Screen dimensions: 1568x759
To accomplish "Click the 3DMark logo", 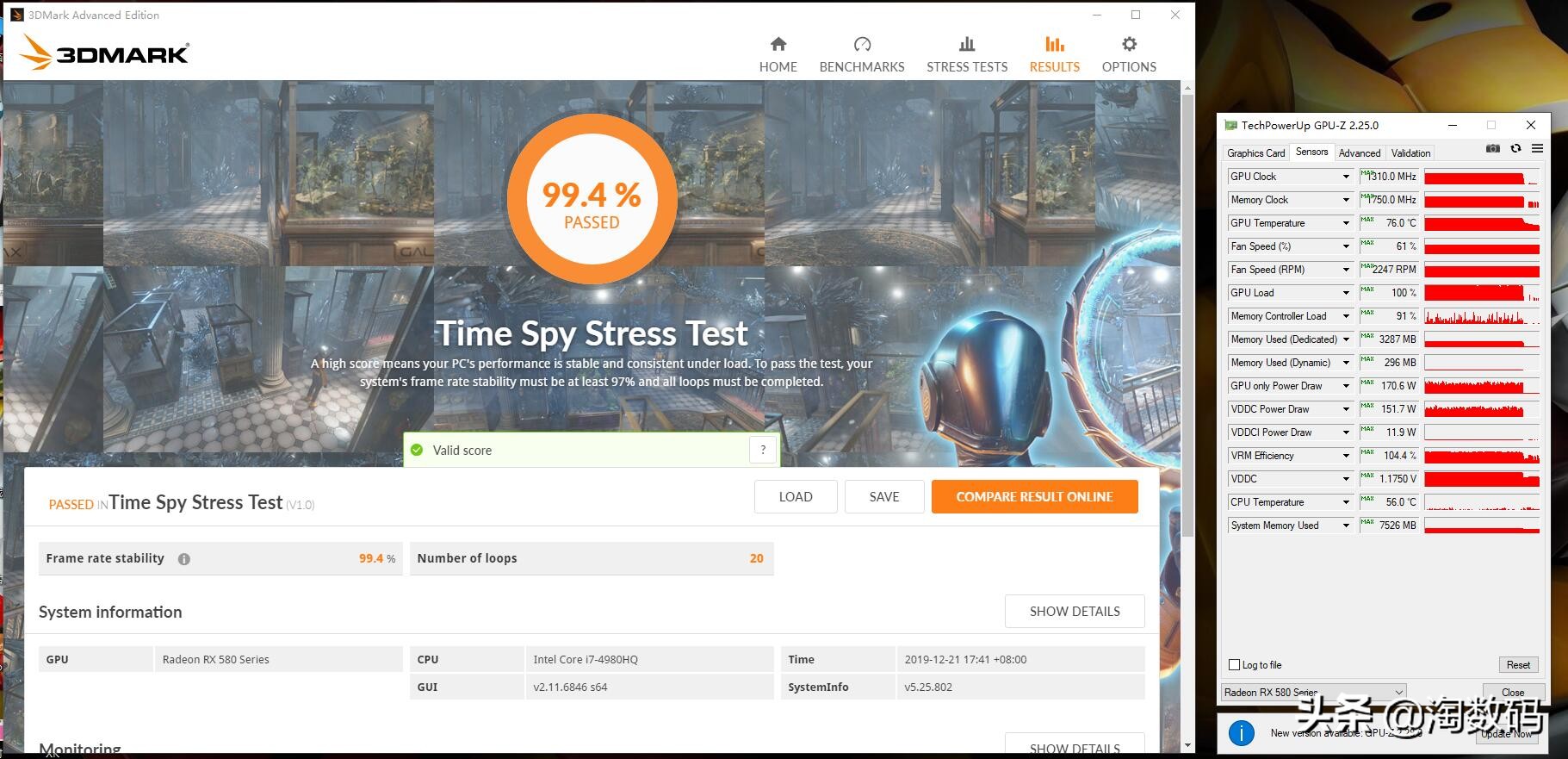I will click(103, 53).
